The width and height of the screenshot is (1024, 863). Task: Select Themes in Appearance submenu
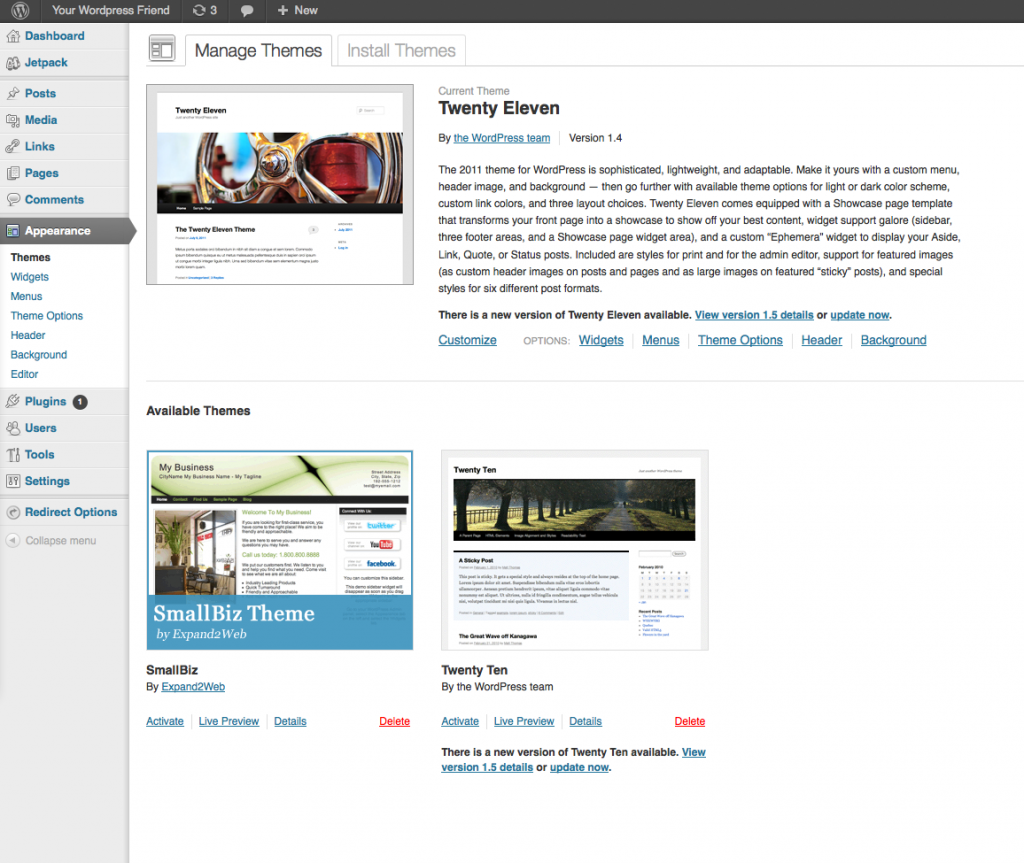coord(31,257)
